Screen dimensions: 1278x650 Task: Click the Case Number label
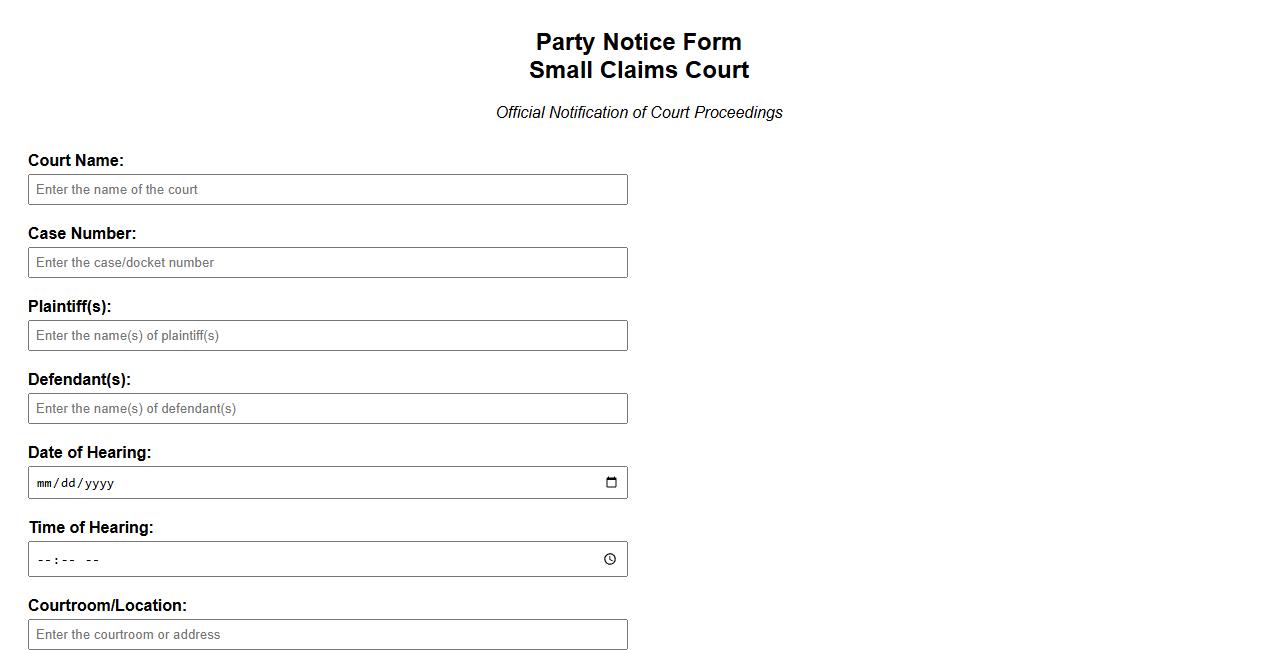click(x=82, y=233)
